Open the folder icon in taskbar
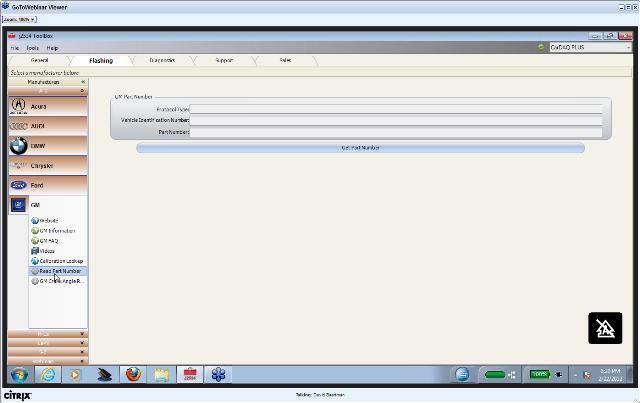 click(162, 374)
